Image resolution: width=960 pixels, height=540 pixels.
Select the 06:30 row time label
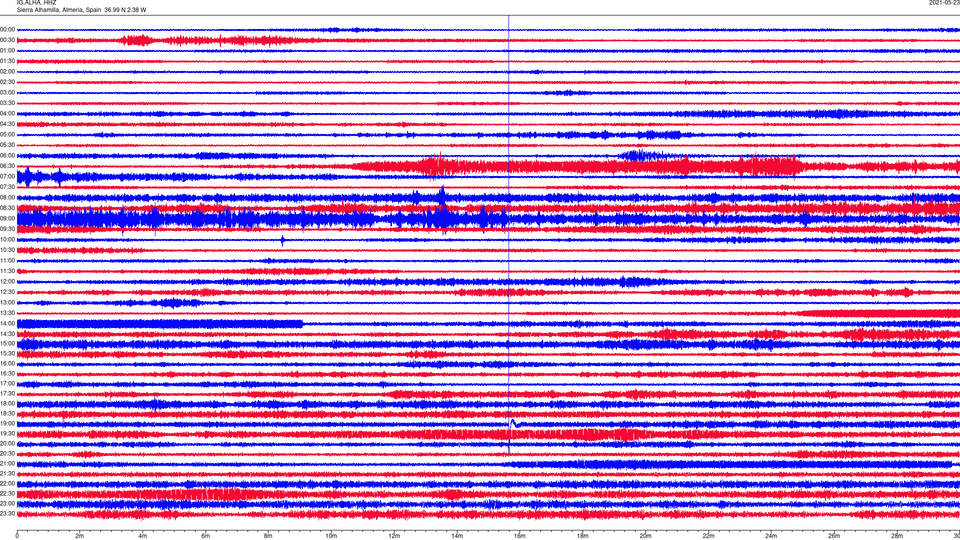7,166
